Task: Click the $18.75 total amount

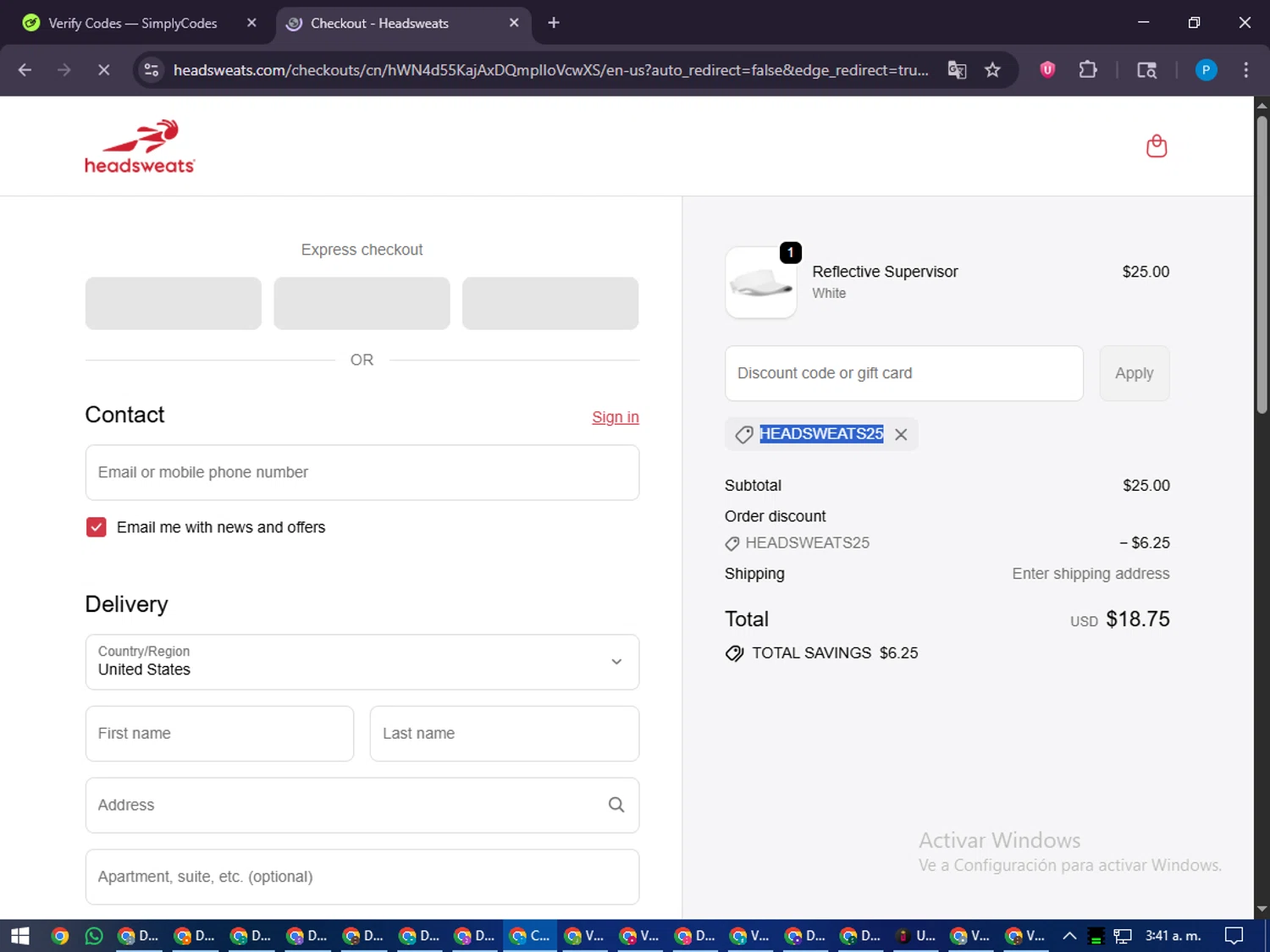Action: coord(1138,619)
